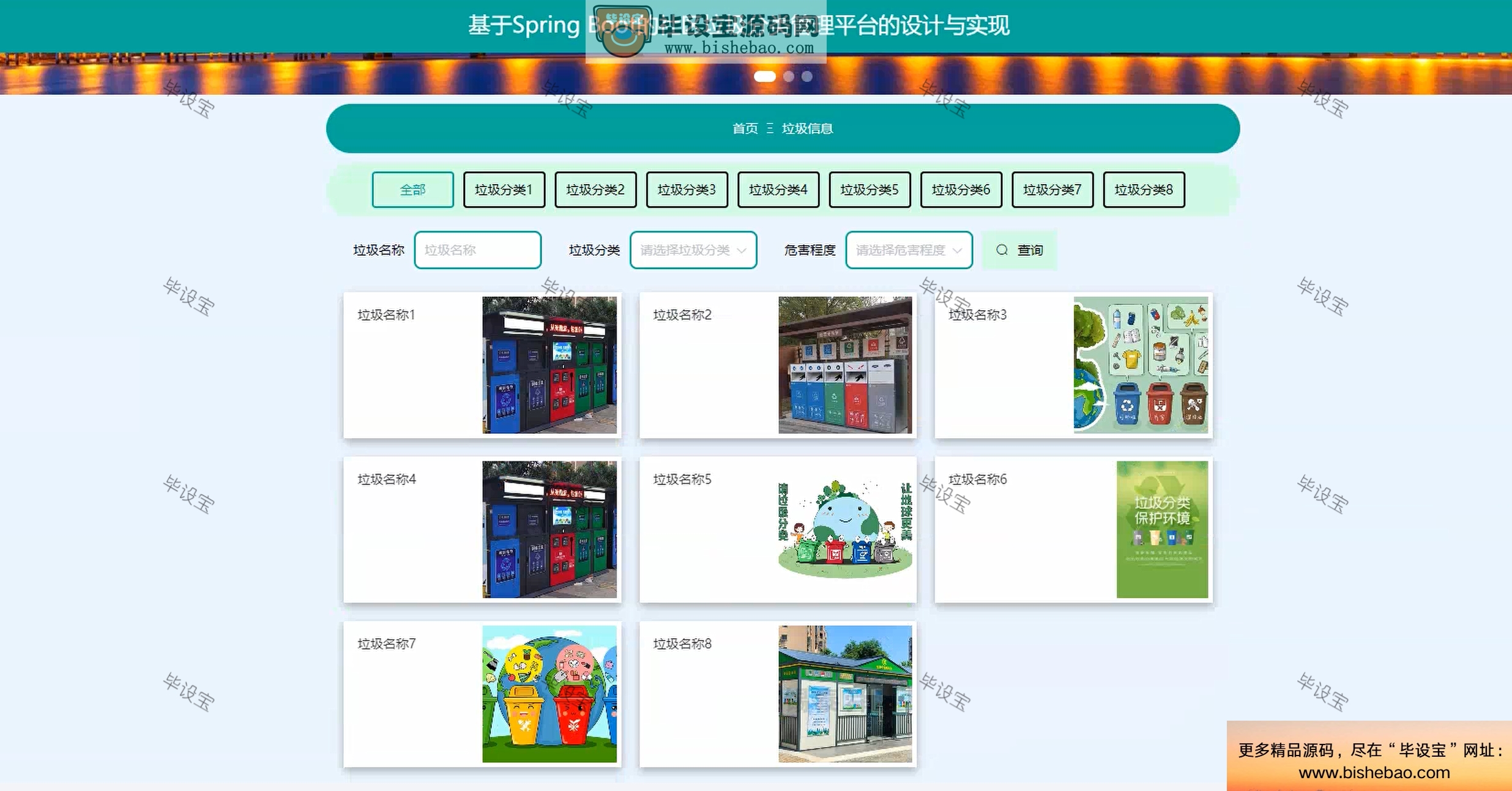The width and height of the screenshot is (1512, 791).
Task: Click the 垃圾名称2 title text
Action: coord(682,314)
